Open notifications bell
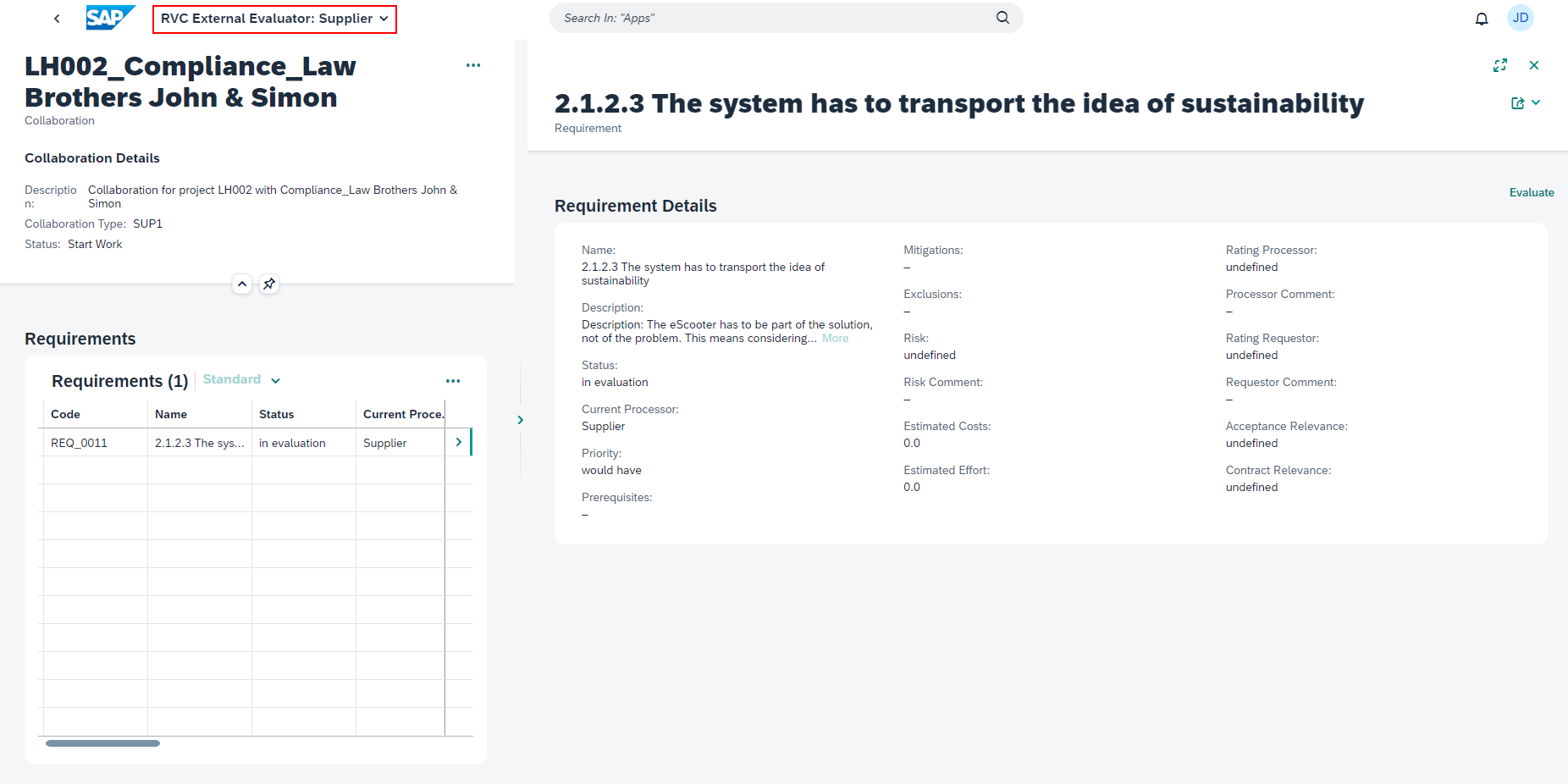Image resolution: width=1568 pixels, height=784 pixels. pos(1482,19)
